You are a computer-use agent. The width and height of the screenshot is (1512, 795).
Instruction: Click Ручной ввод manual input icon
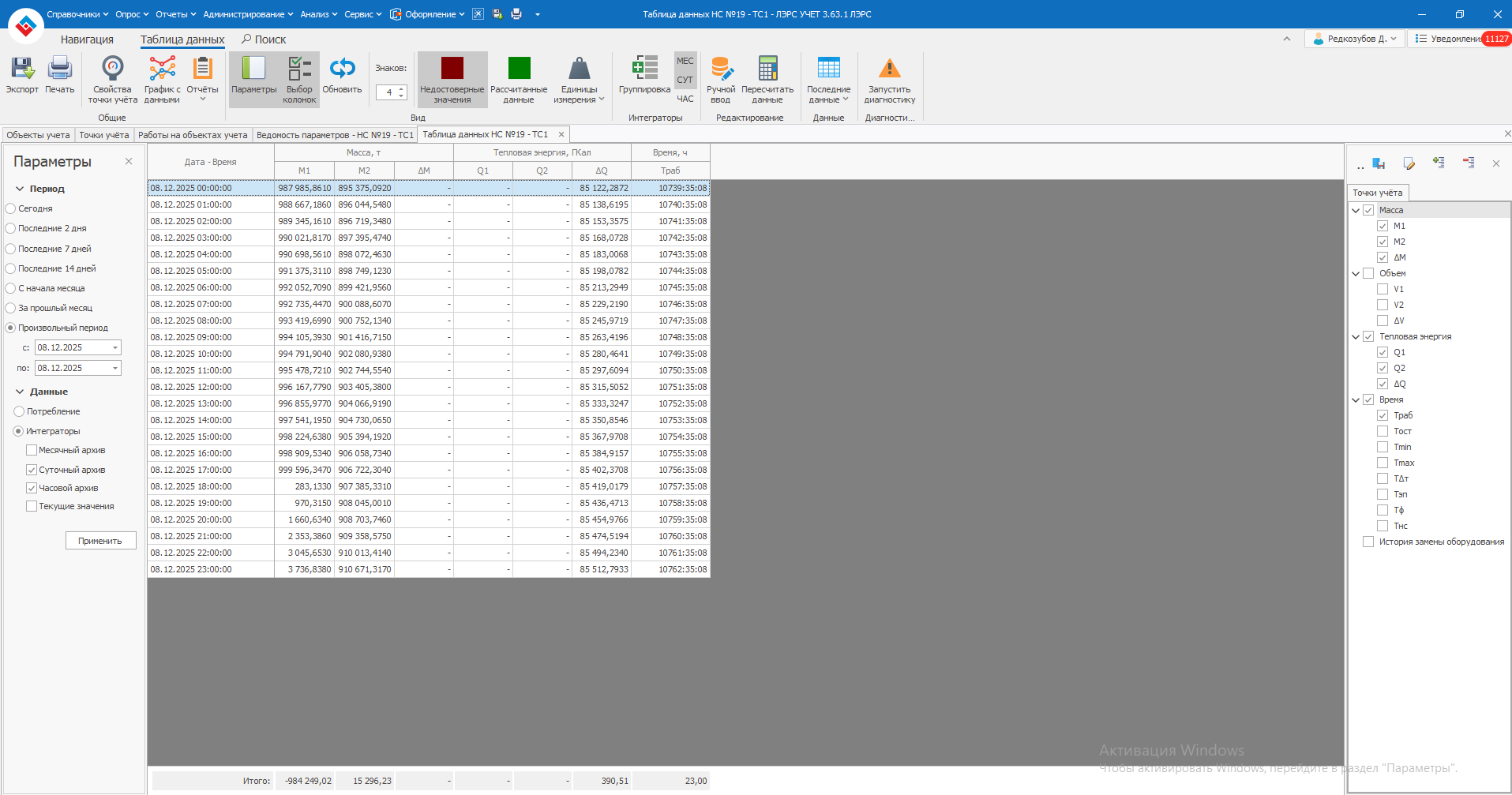tap(721, 69)
